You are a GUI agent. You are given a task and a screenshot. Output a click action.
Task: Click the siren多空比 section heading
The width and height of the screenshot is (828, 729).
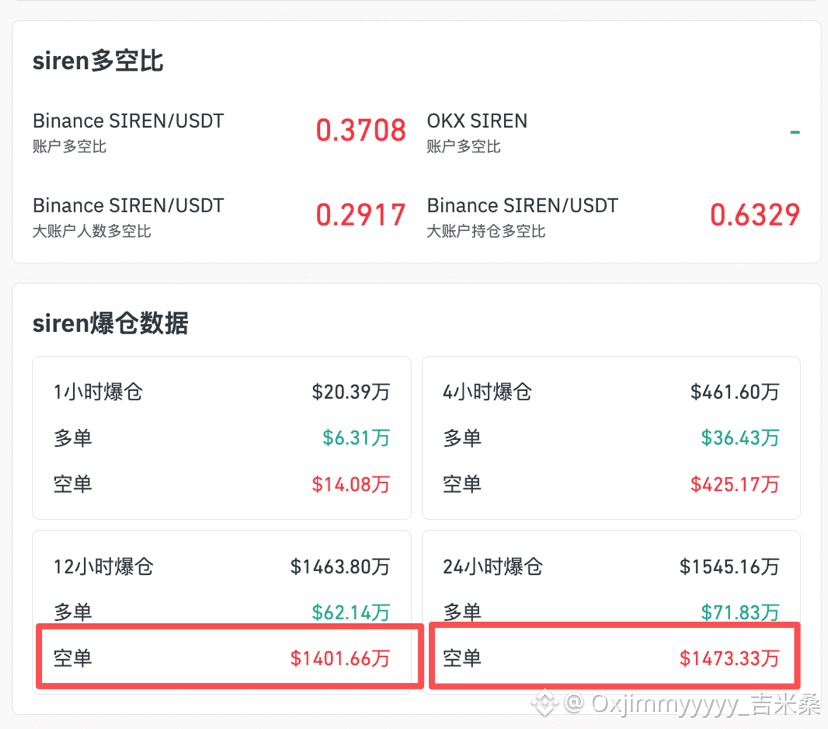[98, 61]
